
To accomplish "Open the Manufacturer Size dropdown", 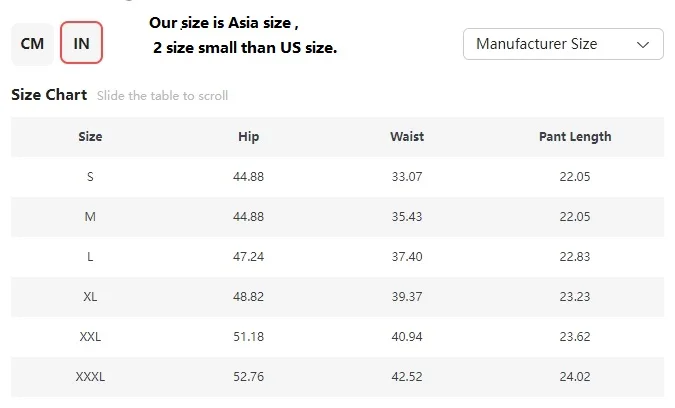I will point(563,44).
